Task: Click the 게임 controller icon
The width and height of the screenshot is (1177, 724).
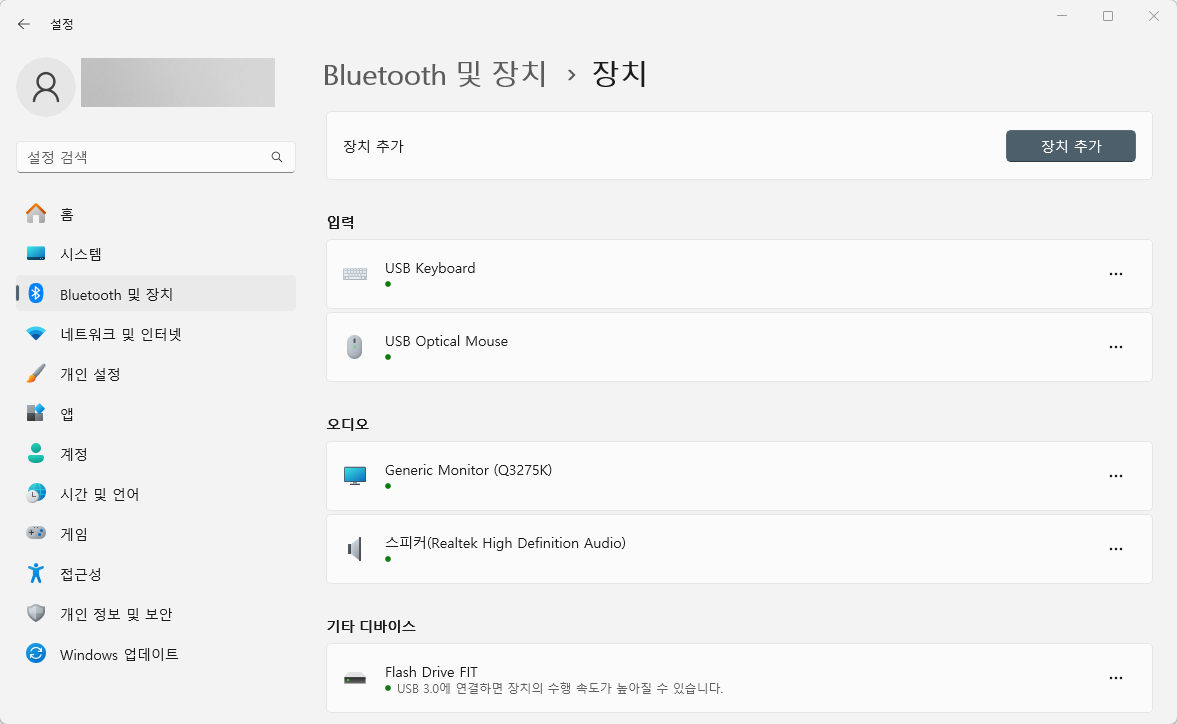Action: click(36, 533)
